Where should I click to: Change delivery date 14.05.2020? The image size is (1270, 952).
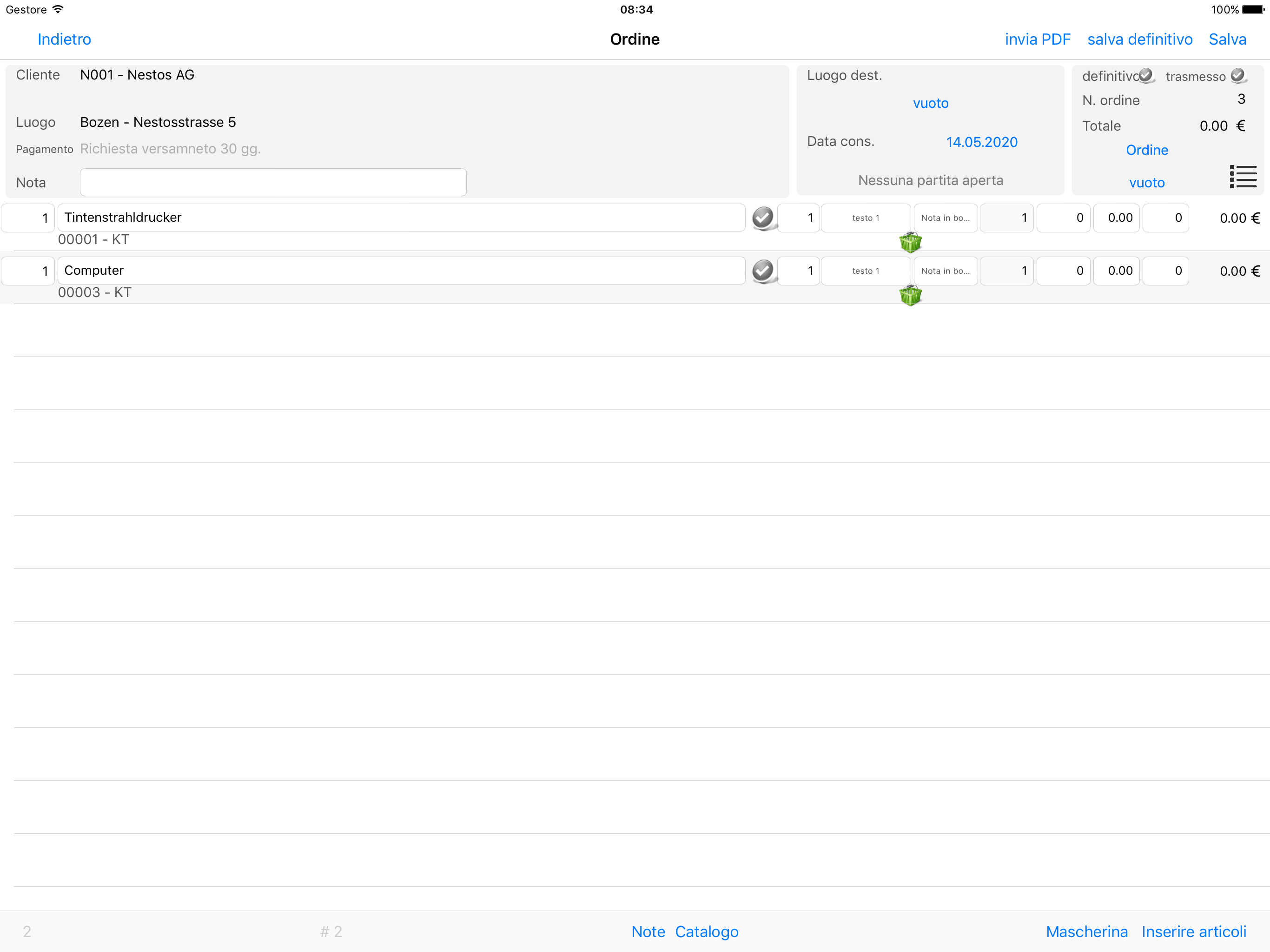click(x=982, y=142)
